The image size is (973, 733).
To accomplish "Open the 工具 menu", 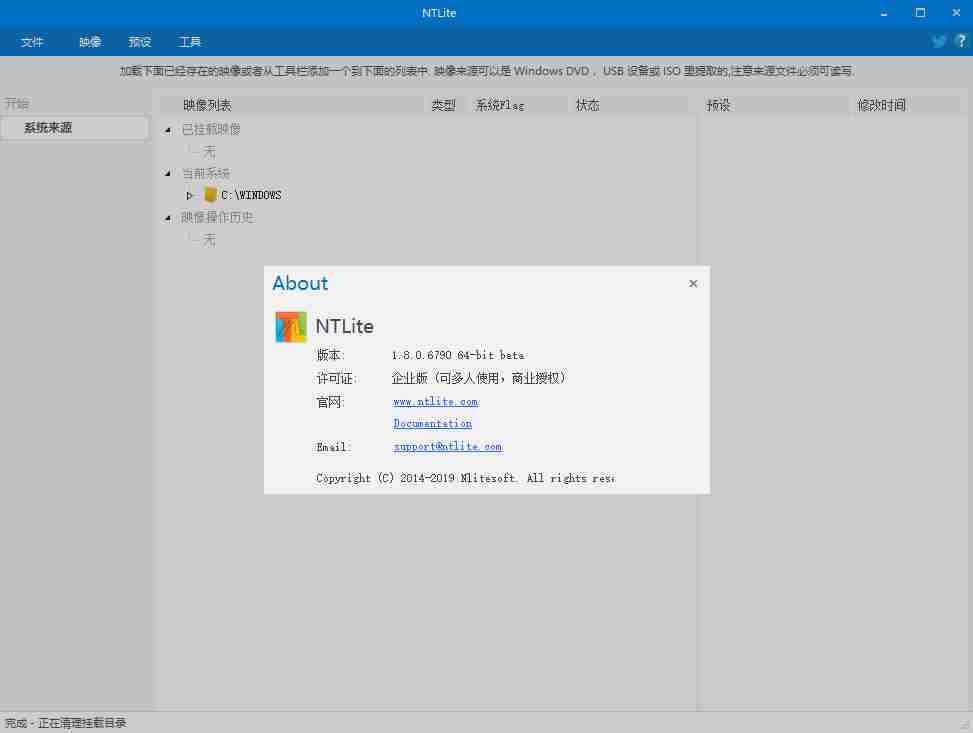I will click(190, 42).
